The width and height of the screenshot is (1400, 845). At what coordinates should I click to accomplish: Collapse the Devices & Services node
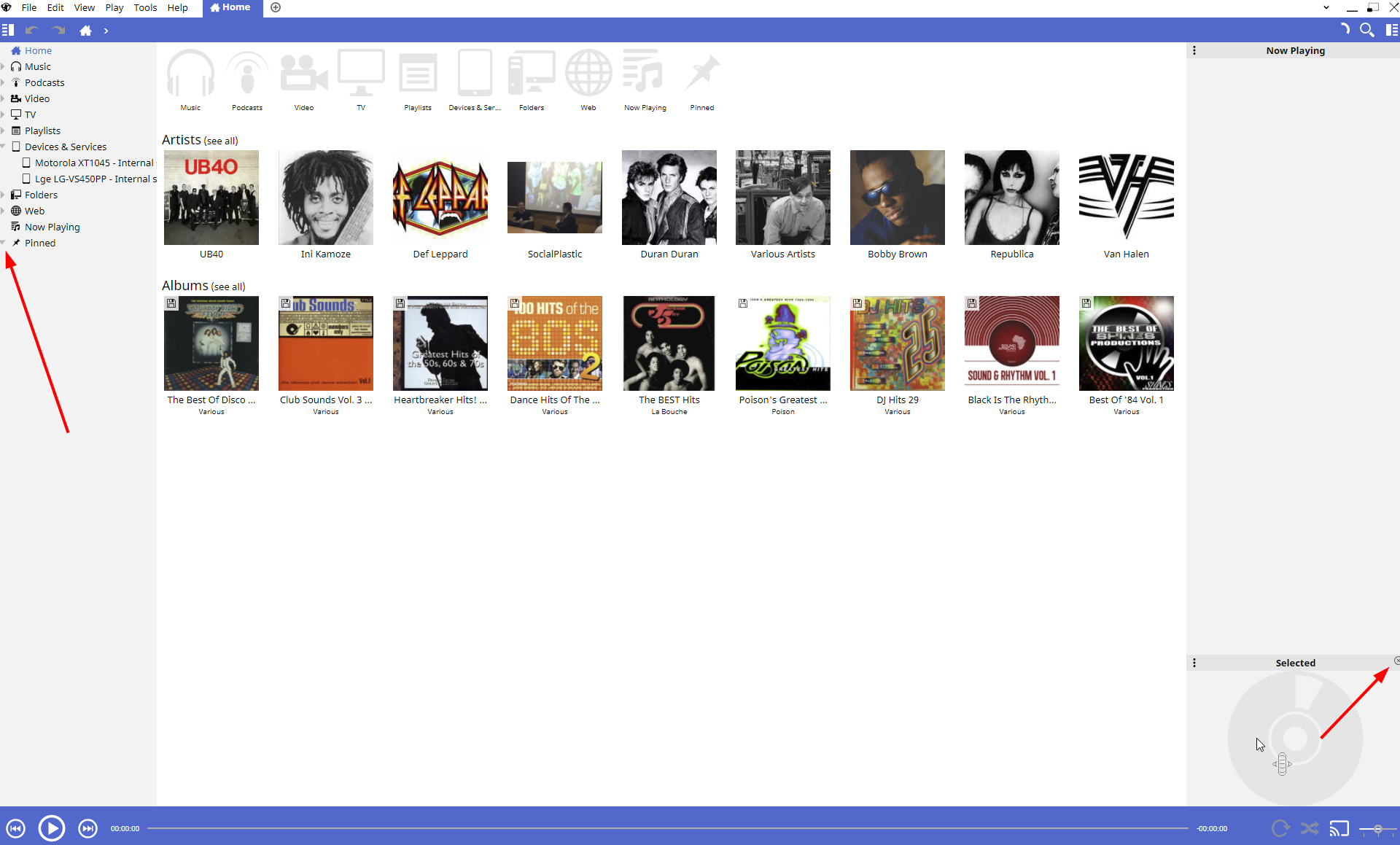click(x=3, y=147)
